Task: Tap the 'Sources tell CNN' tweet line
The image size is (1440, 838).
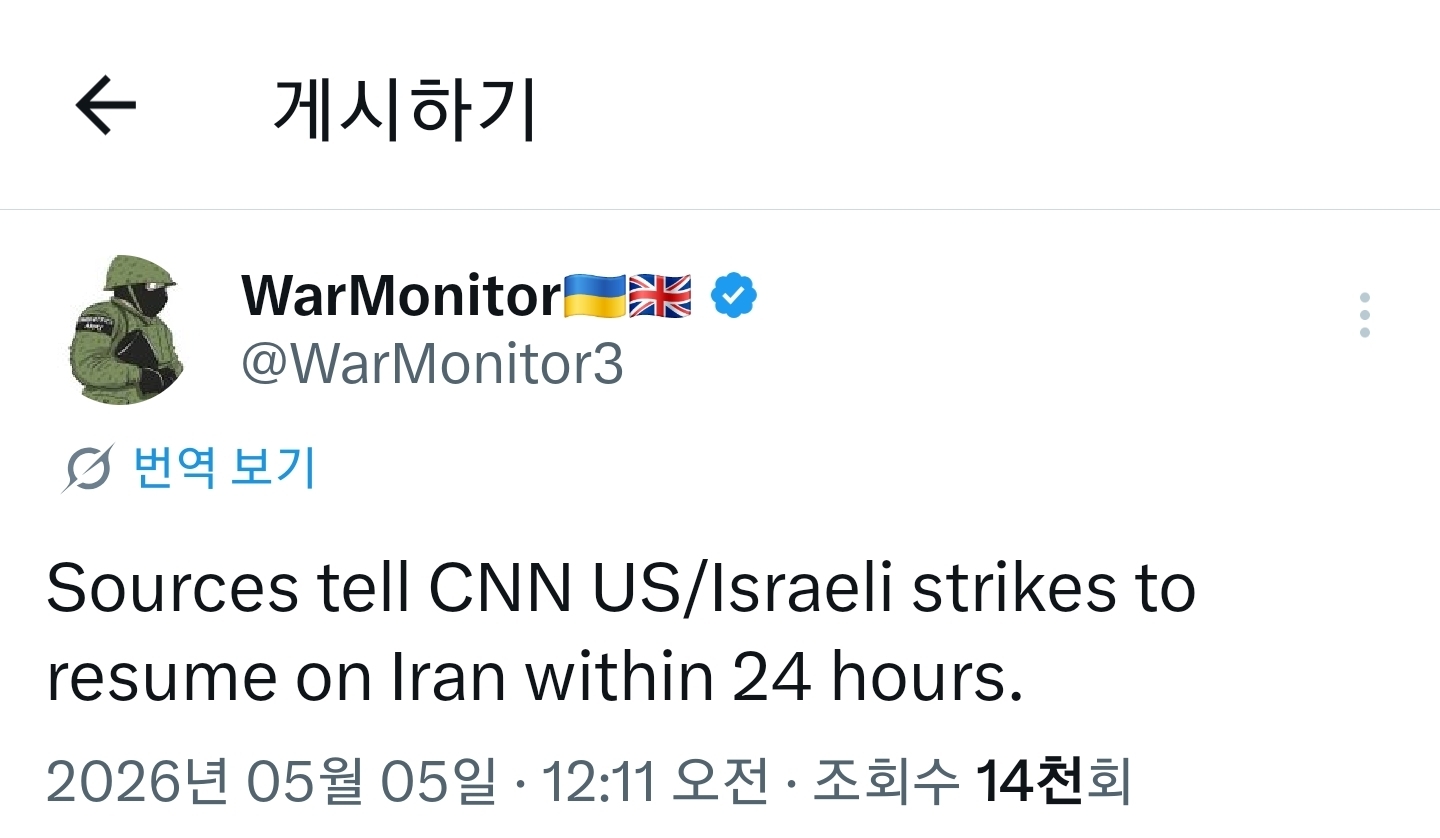Action: click(x=621, y=589)
